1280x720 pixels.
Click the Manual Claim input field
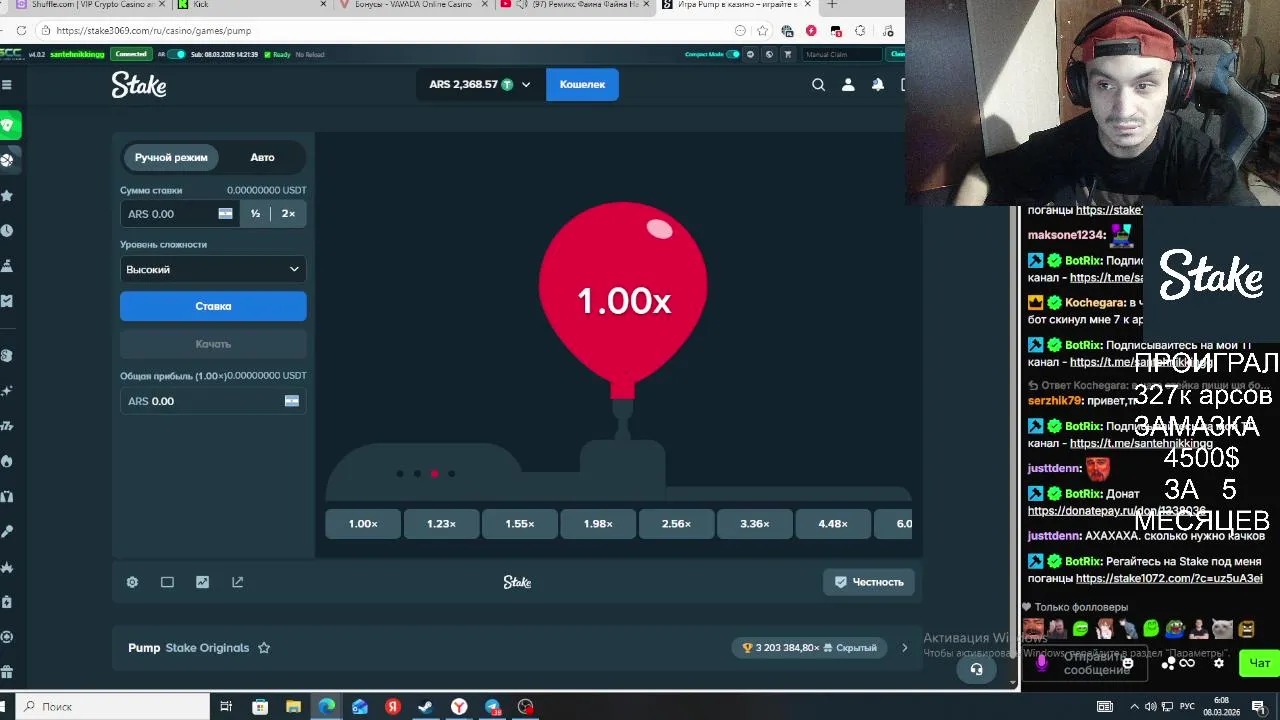pyautogui.click(x=843, y=54)
